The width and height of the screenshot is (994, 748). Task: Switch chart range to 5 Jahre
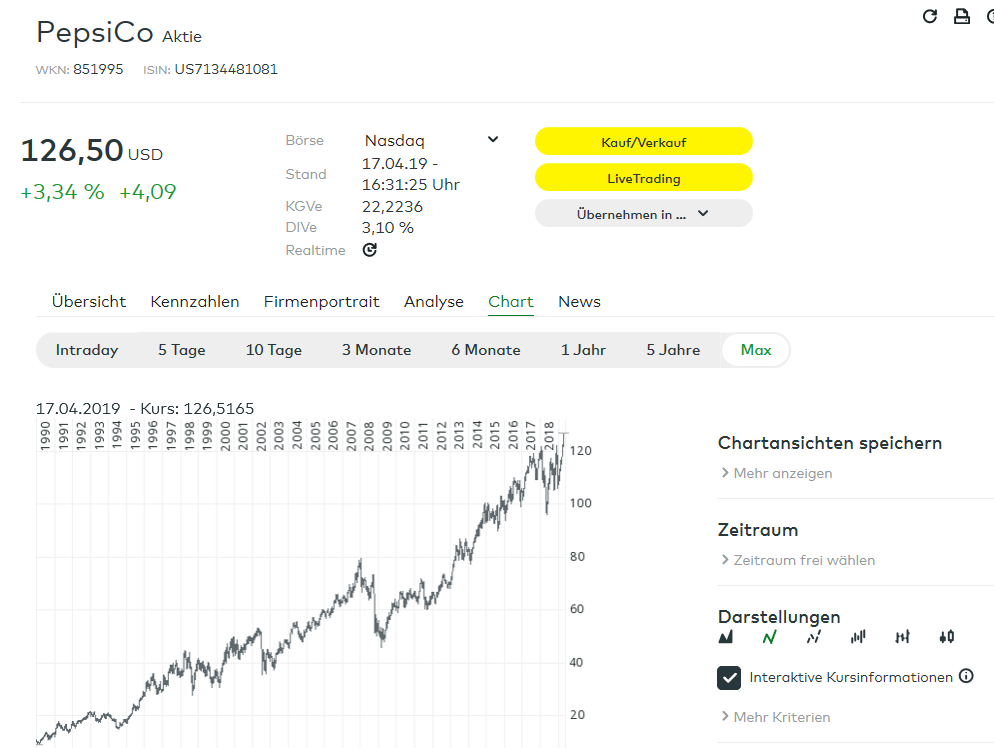(x=673, y=350)
